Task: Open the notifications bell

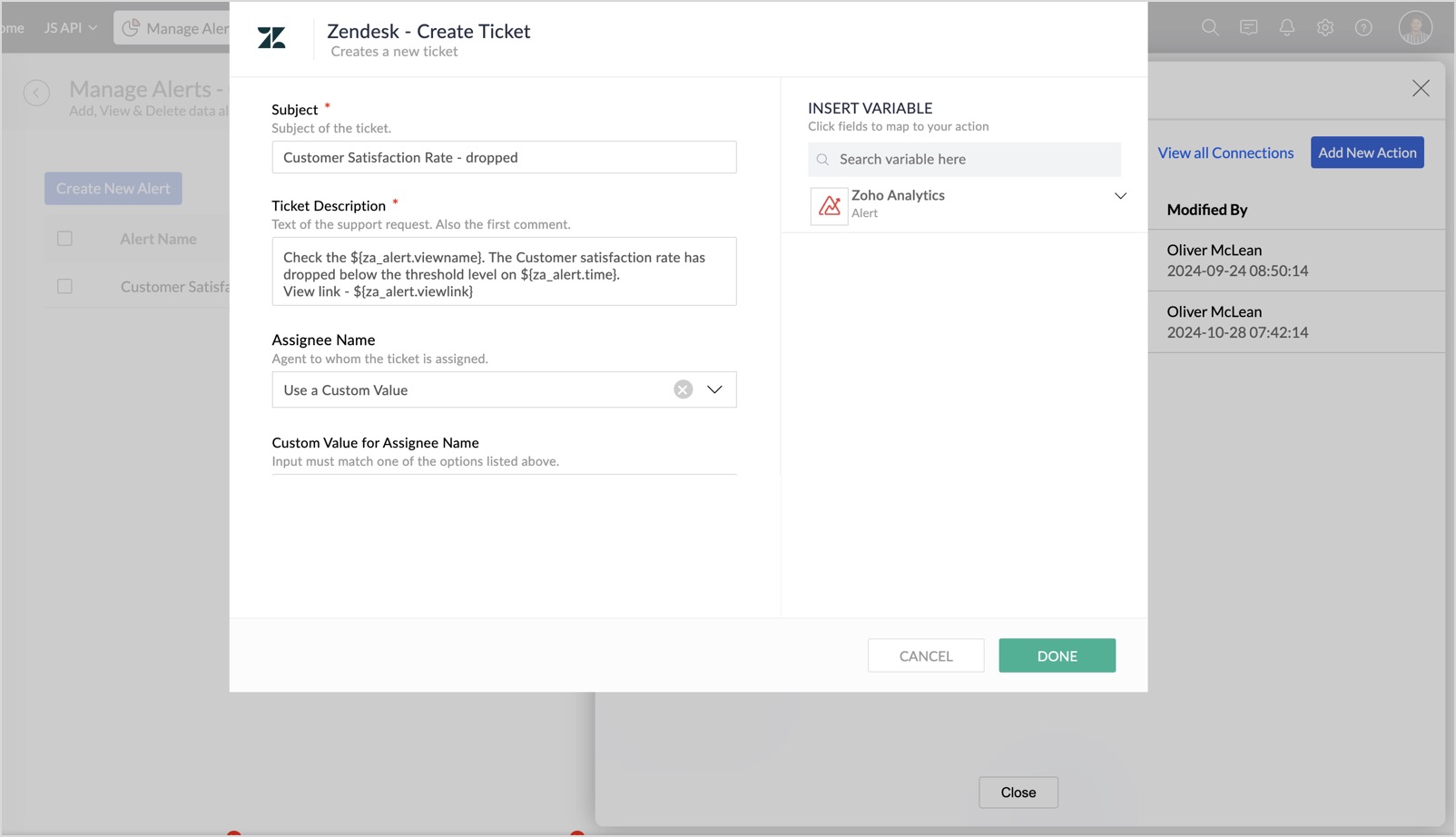Action: [1286, 27]
